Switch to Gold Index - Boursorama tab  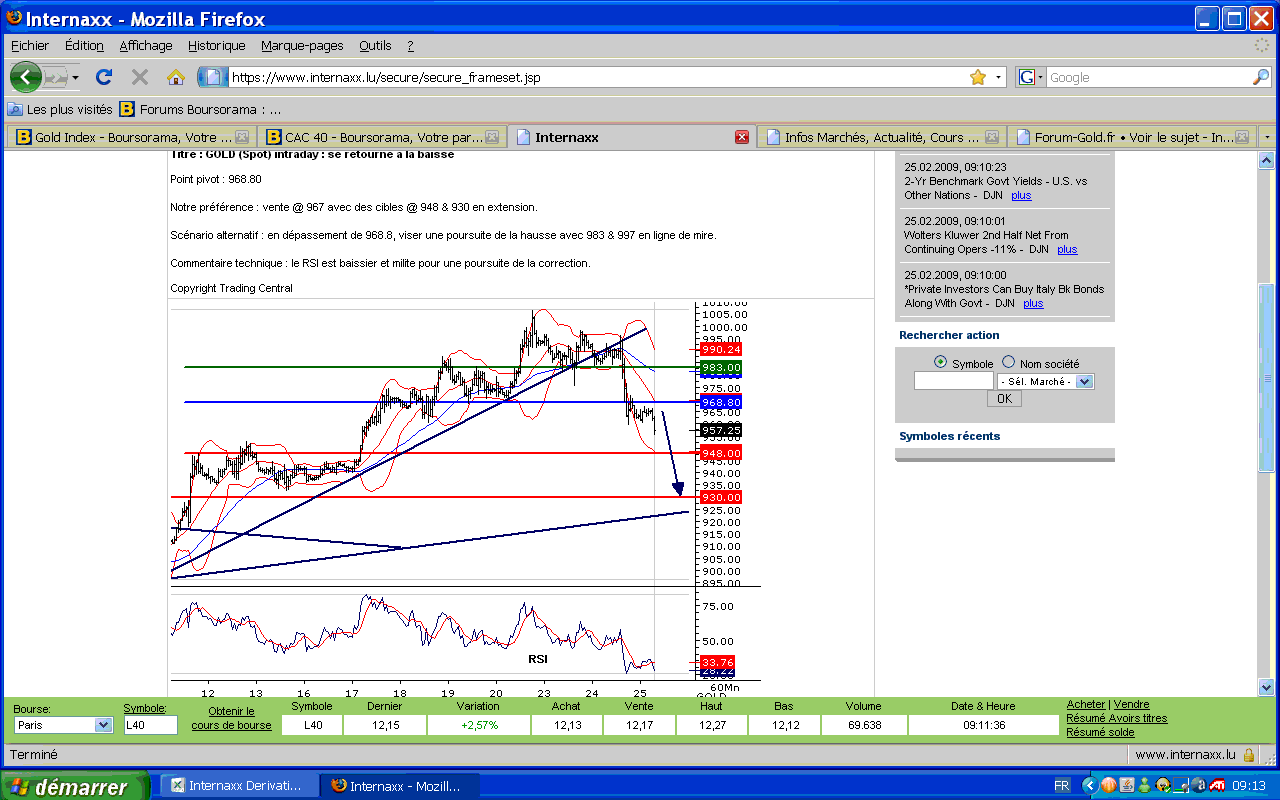point(131,137)
